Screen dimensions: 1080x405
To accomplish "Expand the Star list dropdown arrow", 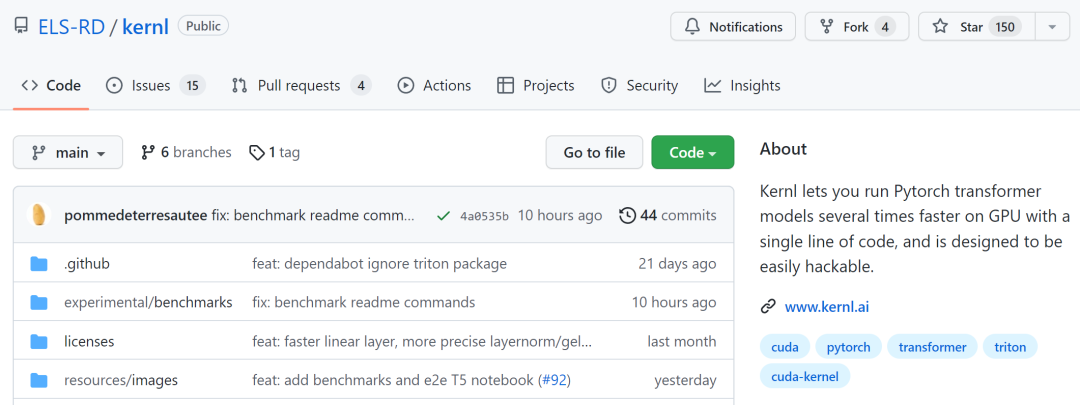I will pos(1052,27).
